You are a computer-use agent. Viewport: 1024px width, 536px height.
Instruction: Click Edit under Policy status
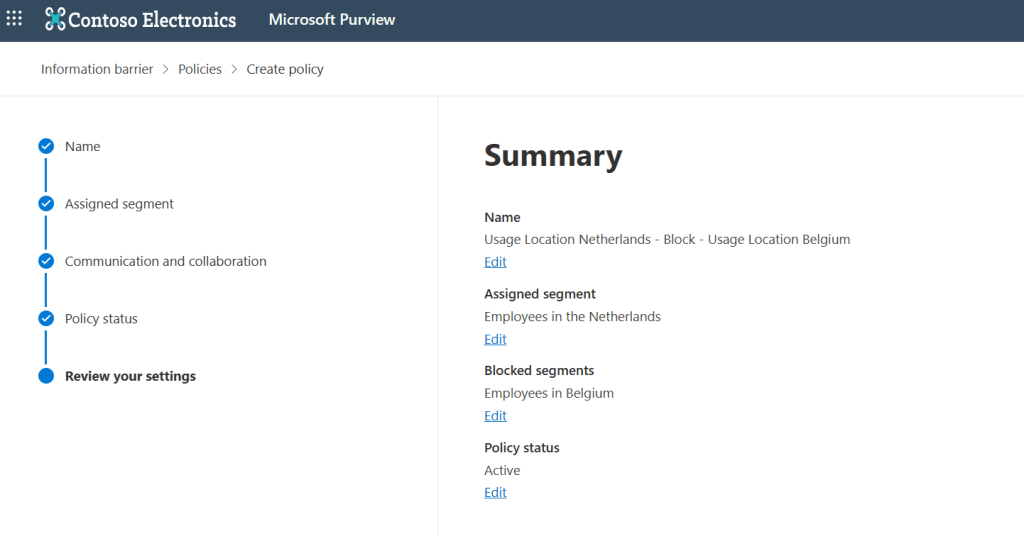pos(495,493)
